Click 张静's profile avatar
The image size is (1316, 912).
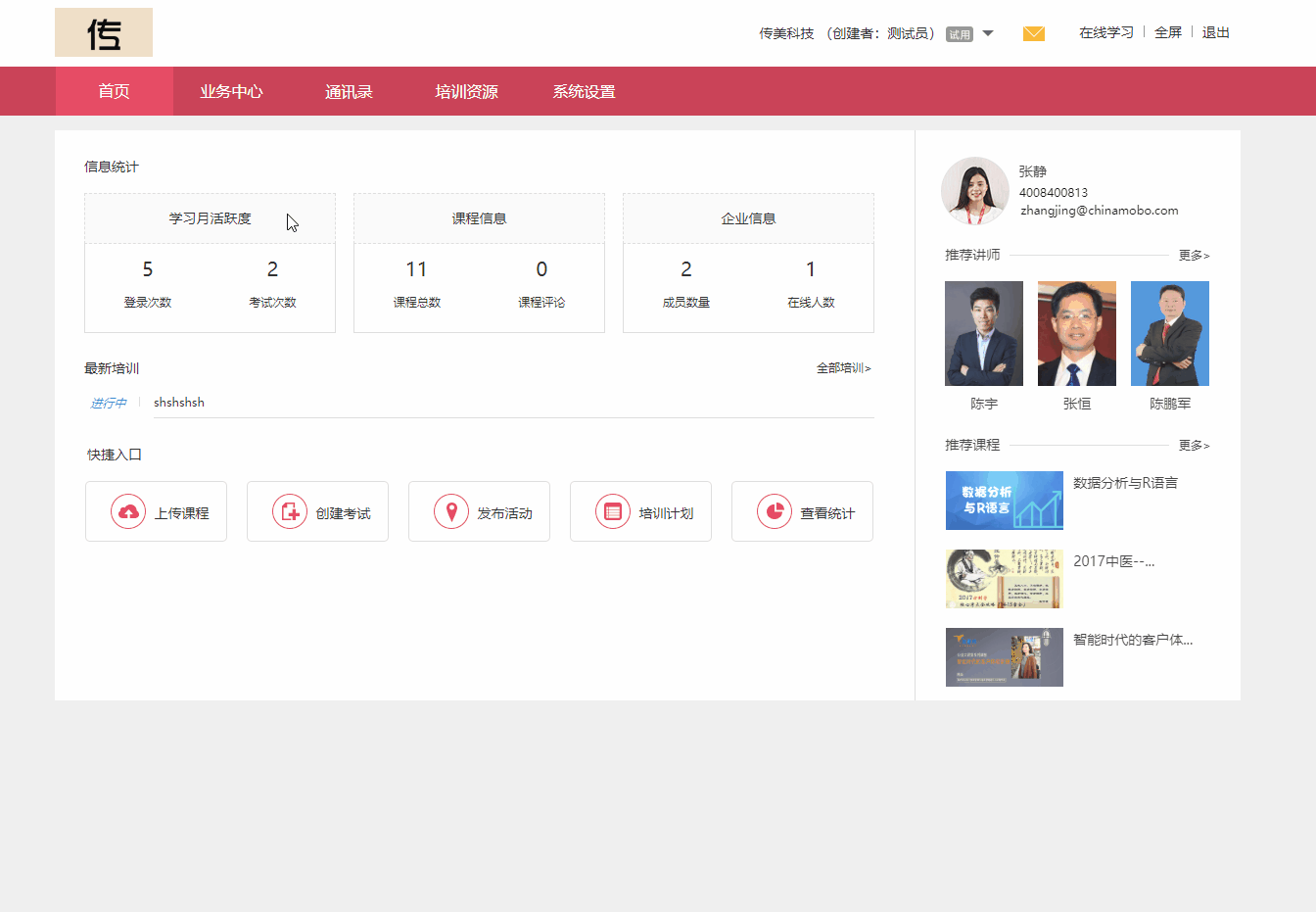pyautogui.click(x=974, y=190)
